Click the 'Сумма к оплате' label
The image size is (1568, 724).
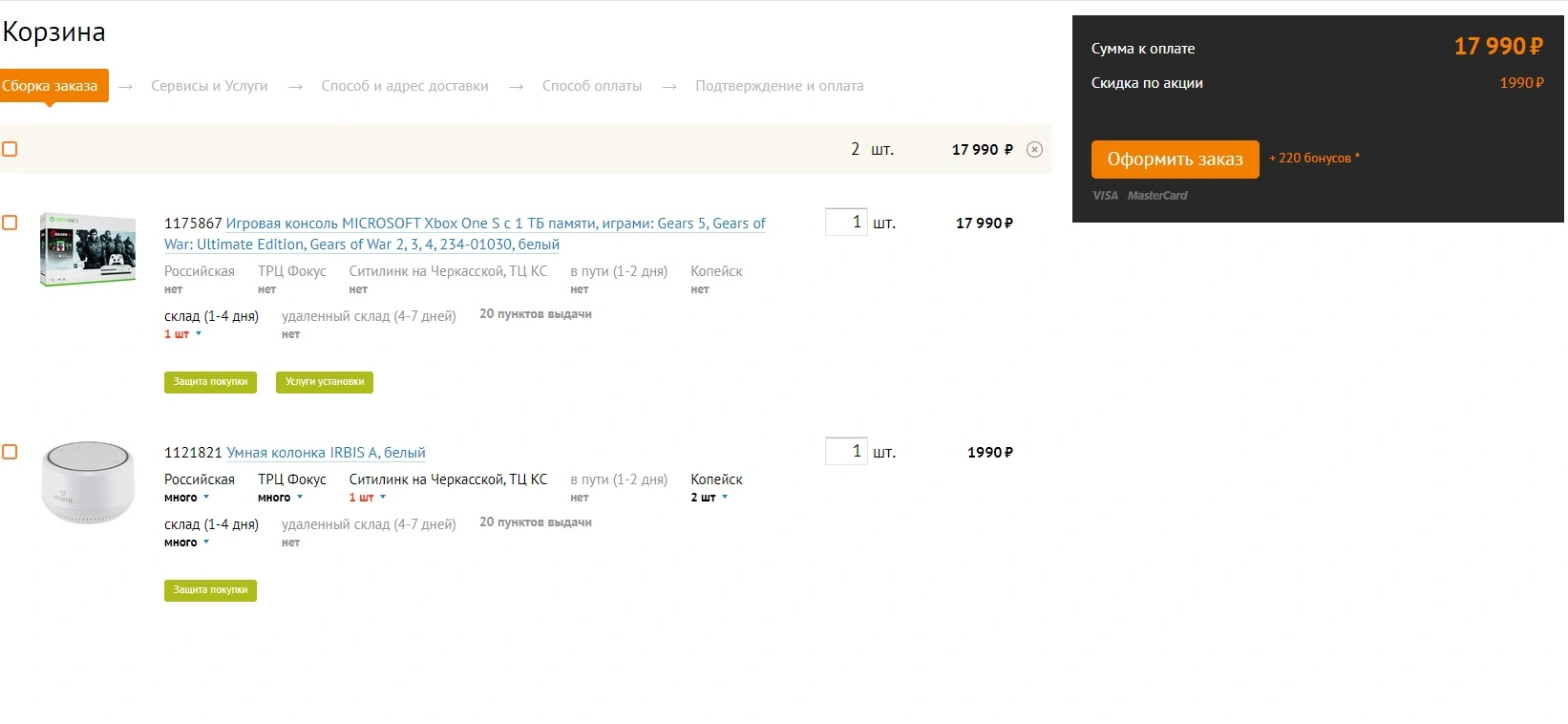(x=1143, y=49)
